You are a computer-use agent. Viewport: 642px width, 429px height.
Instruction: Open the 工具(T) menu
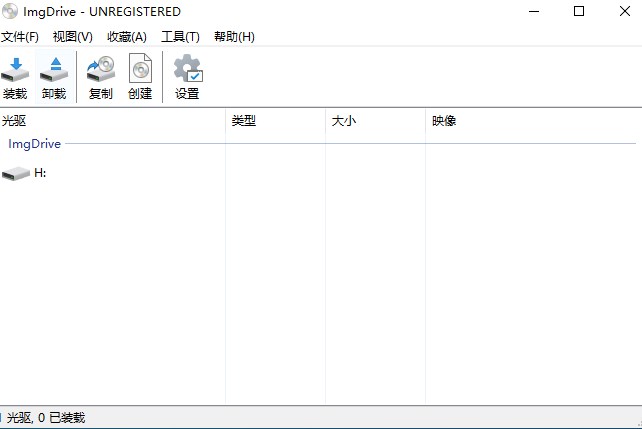click(181, 37)
